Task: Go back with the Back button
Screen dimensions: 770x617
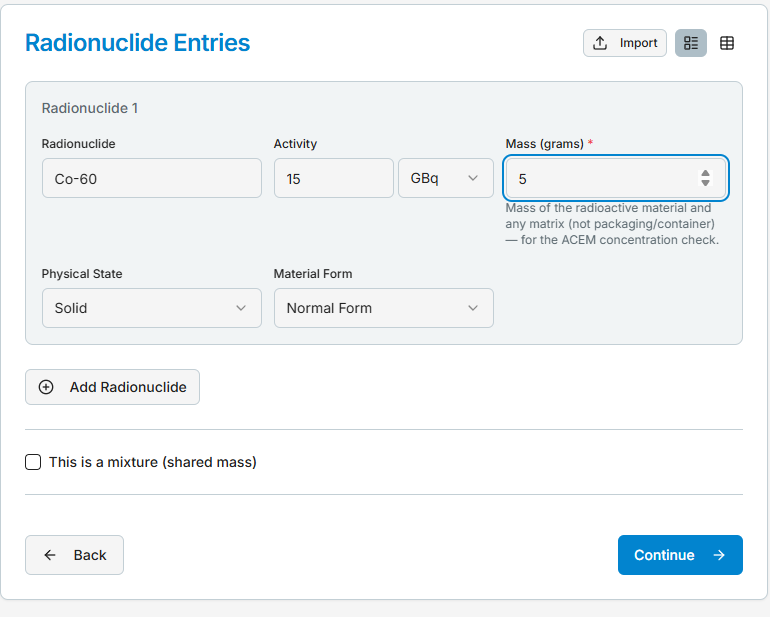Action: click(x=75, y=555)
